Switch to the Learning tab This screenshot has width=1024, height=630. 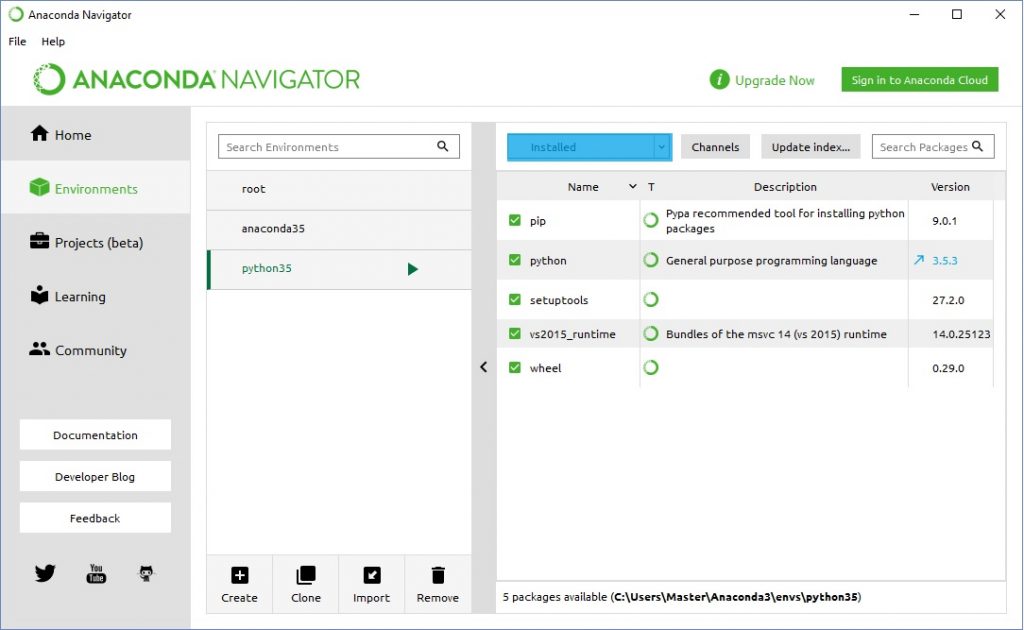tap(80, 297)
